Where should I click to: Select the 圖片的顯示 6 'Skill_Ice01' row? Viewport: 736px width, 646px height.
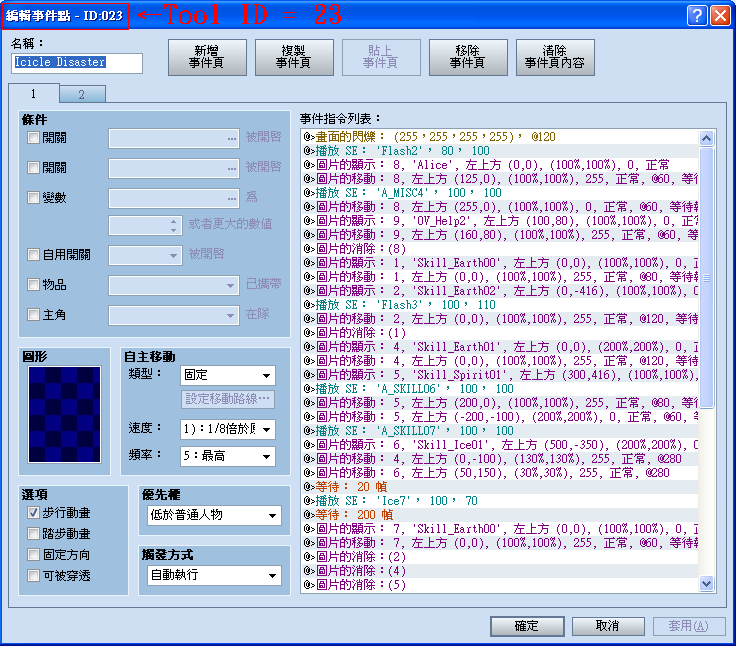point(499,445)
